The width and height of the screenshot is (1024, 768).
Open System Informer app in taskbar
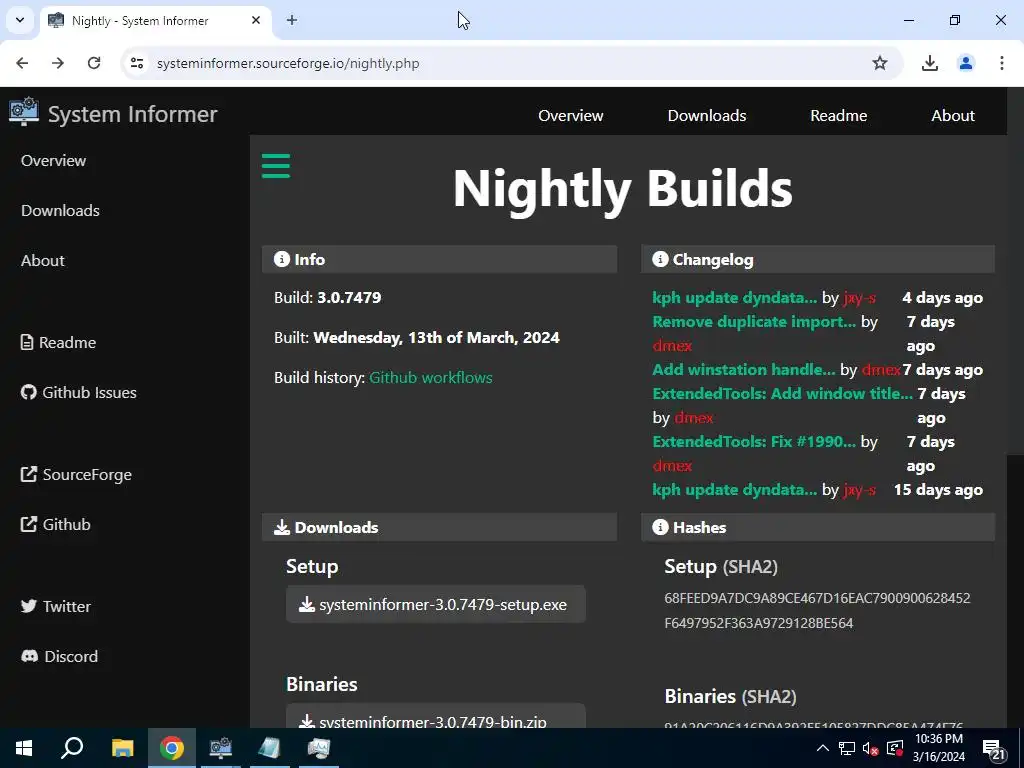[221, 748]
